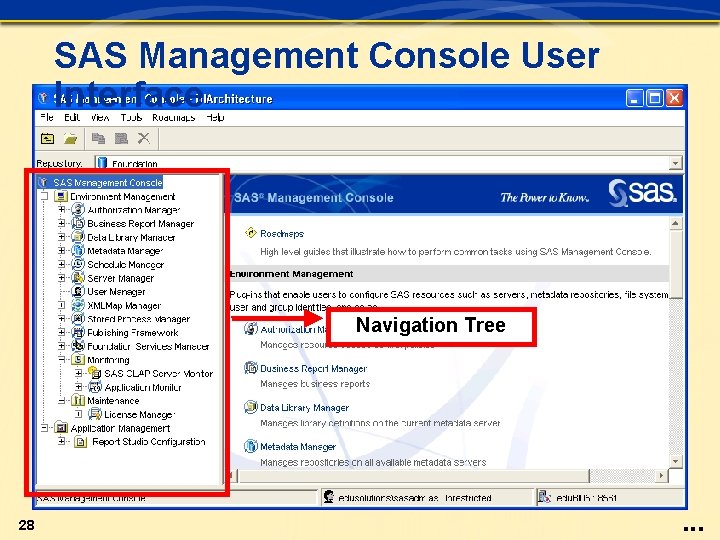Select Schedule Manager in the tree

125,265
